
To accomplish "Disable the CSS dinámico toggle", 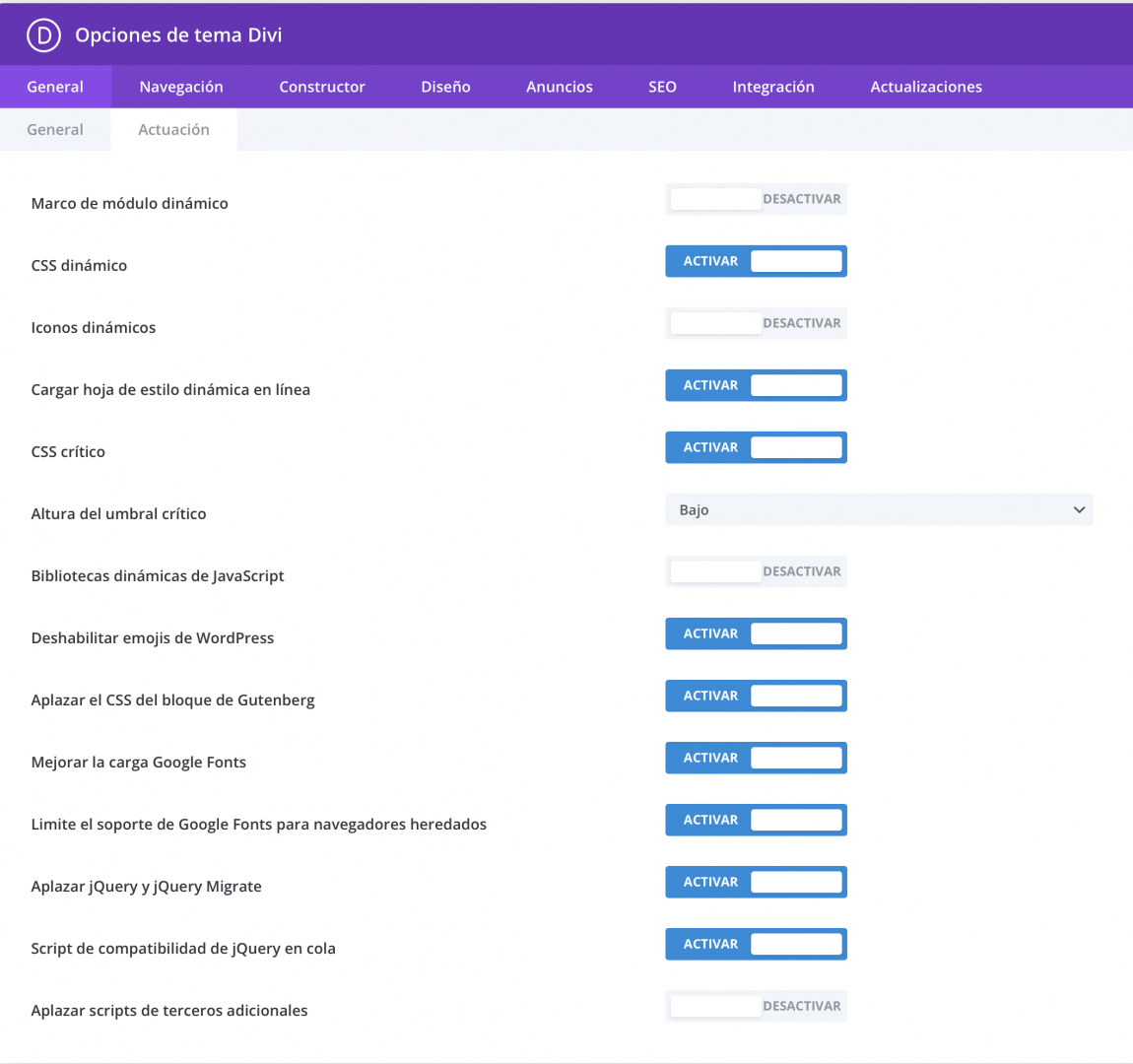I will pyautogui.click(x=756, y=261).
